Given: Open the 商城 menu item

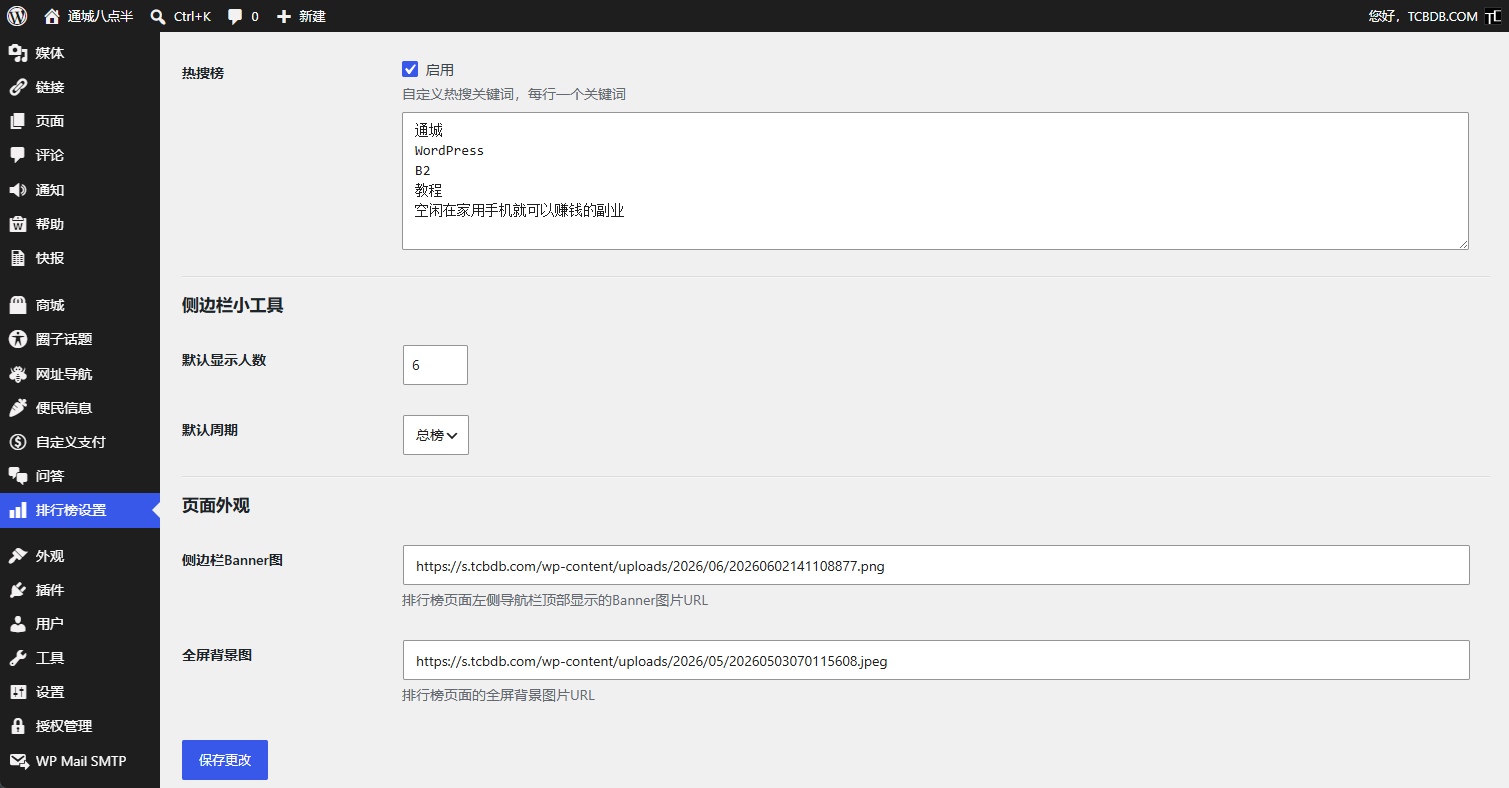Looking at the screenshot, I should point(80,305).
